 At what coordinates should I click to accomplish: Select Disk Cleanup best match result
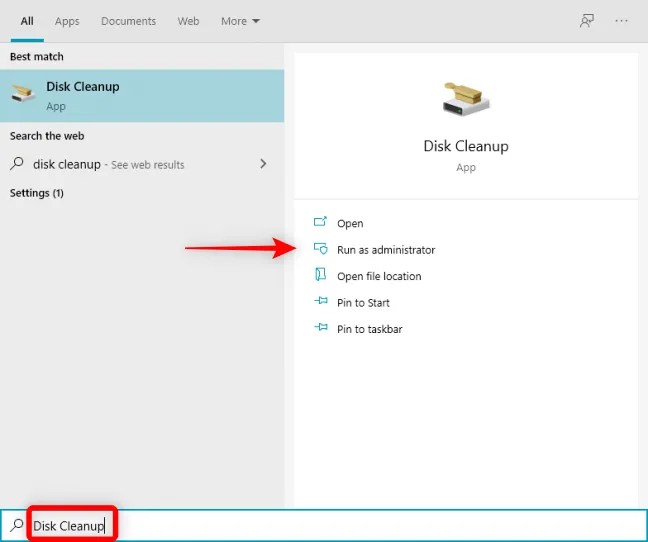(142, 96)
